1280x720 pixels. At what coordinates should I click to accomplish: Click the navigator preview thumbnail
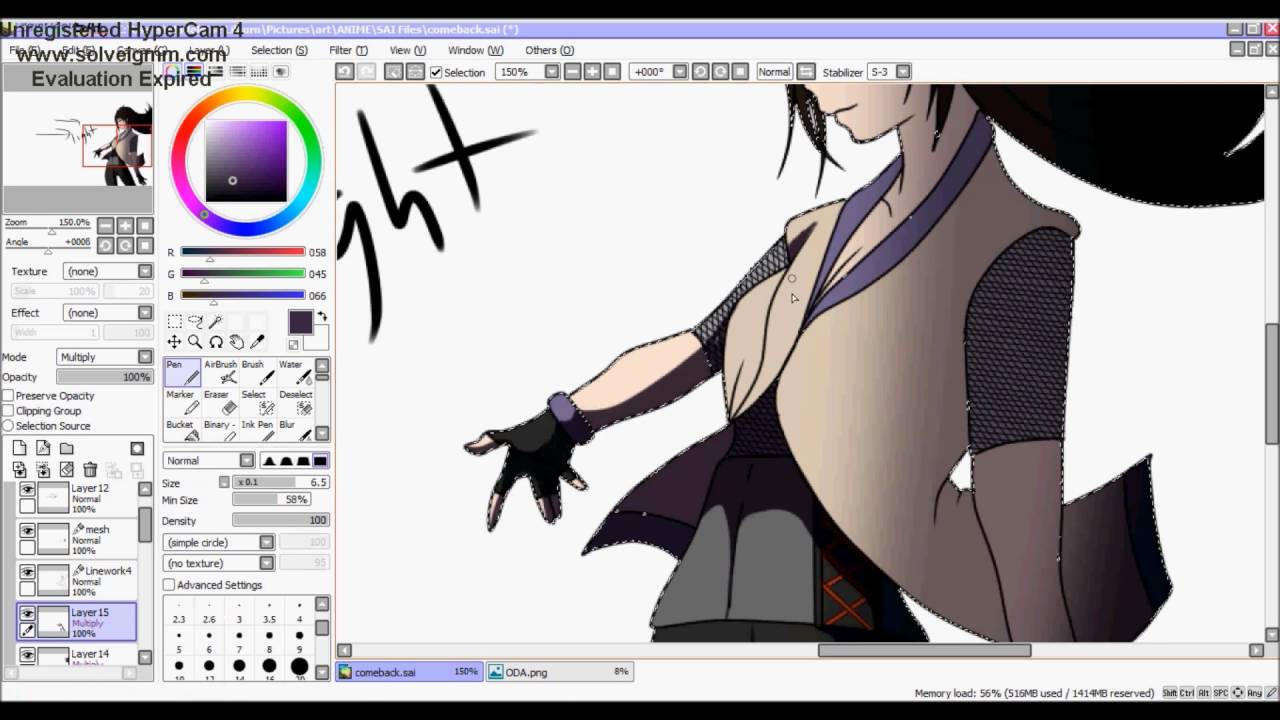tap(77, 138)
